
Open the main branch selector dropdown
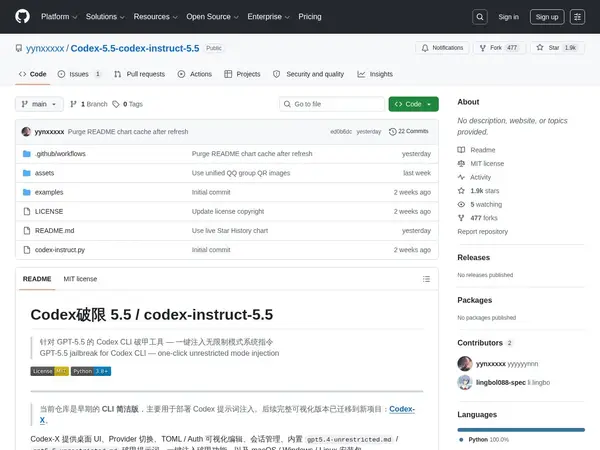[39, 104]
